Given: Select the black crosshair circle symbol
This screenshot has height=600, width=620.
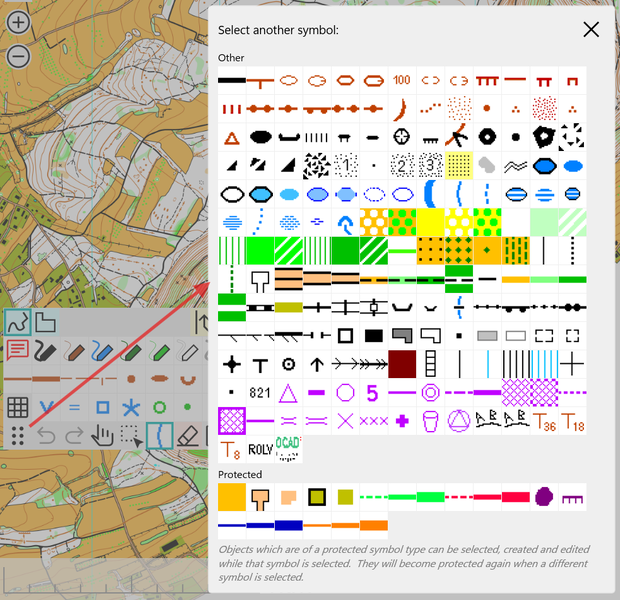Looking at the screenshot, I should (x=402, y=138).
